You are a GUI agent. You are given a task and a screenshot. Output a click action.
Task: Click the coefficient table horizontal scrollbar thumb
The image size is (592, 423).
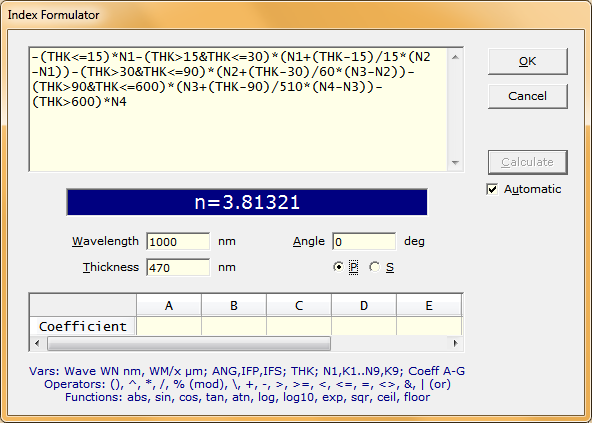coord(189,343)
